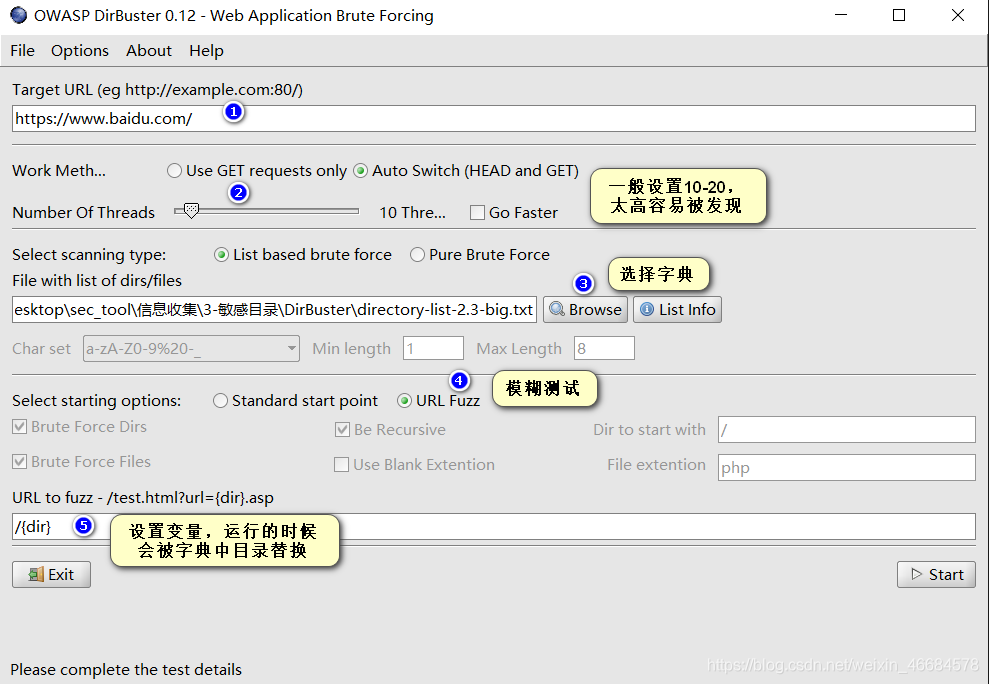Image resolution: width=989 pixels, height=684 pixels.
Task: Open the Help menu
Action: (x=206, y=50)
